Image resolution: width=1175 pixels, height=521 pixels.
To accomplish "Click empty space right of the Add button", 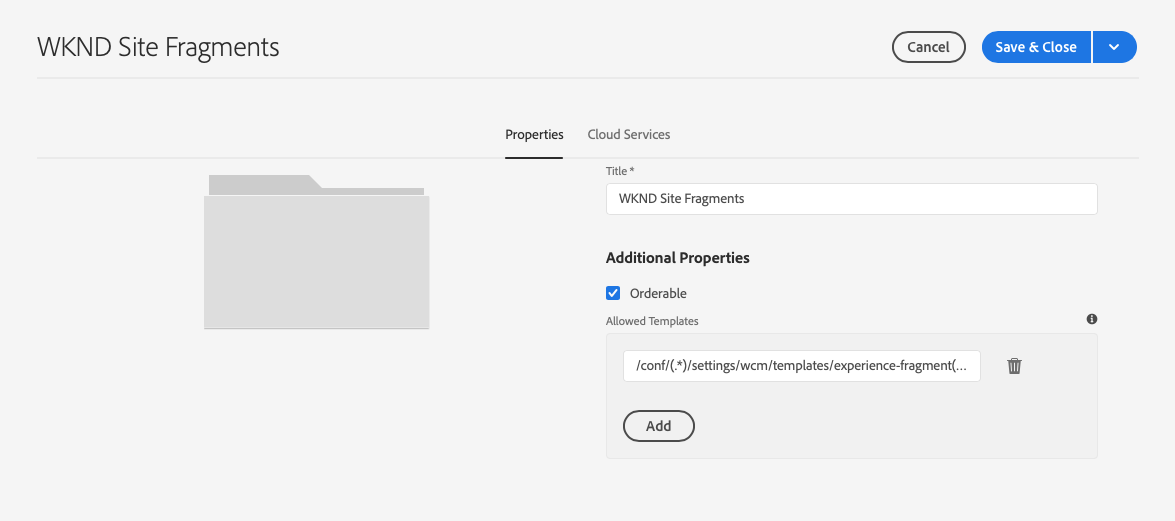I will (x=880, y=426).
